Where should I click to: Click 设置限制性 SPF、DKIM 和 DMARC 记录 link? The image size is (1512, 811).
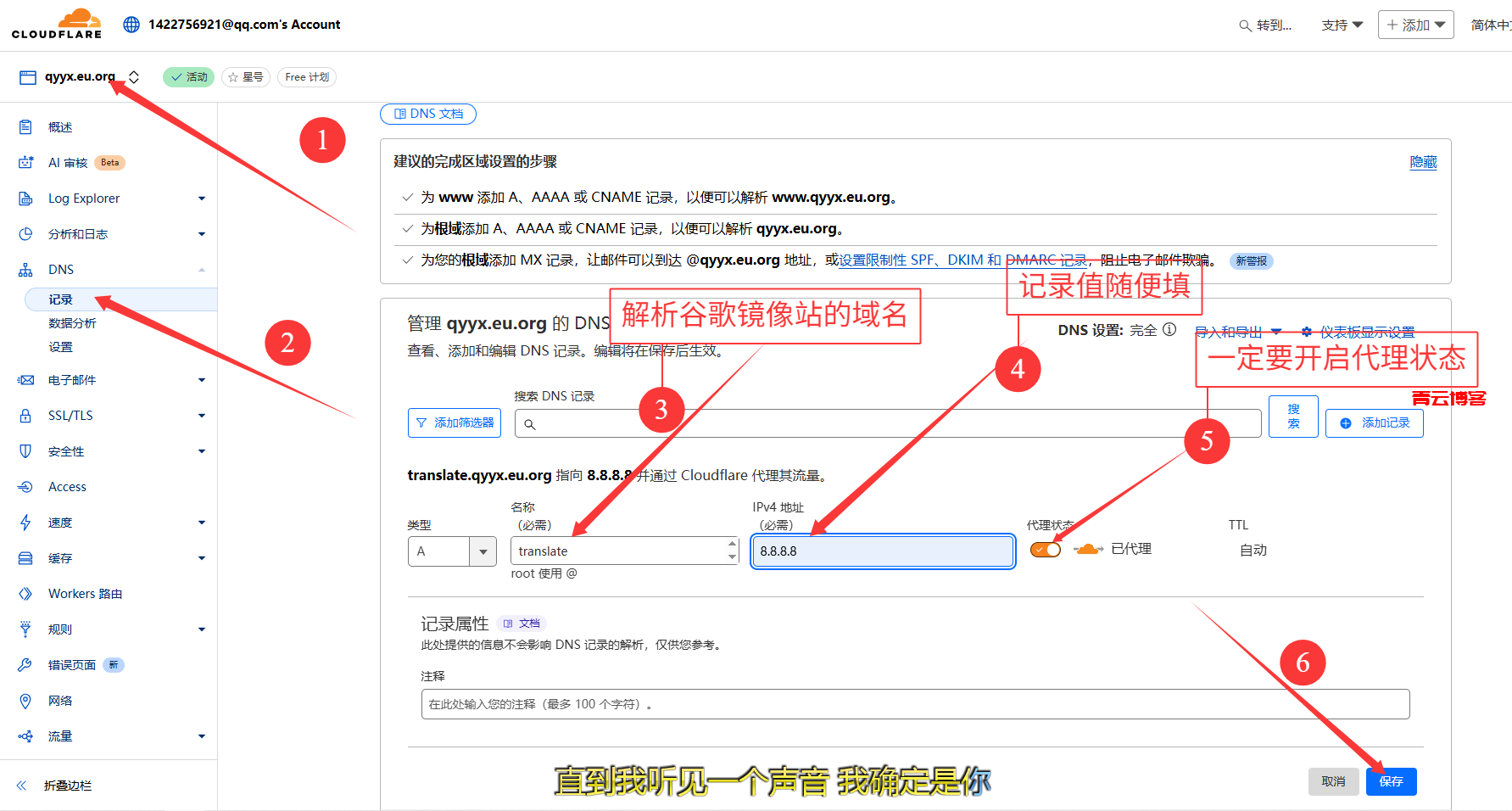tap(963, 260)
